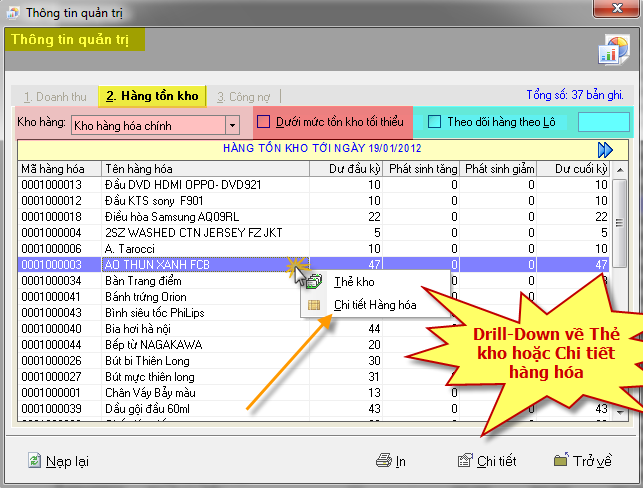Click the Trở về folder icon
Image resolution: width=643 pixels, height=488 pixels.
point(562,461)
